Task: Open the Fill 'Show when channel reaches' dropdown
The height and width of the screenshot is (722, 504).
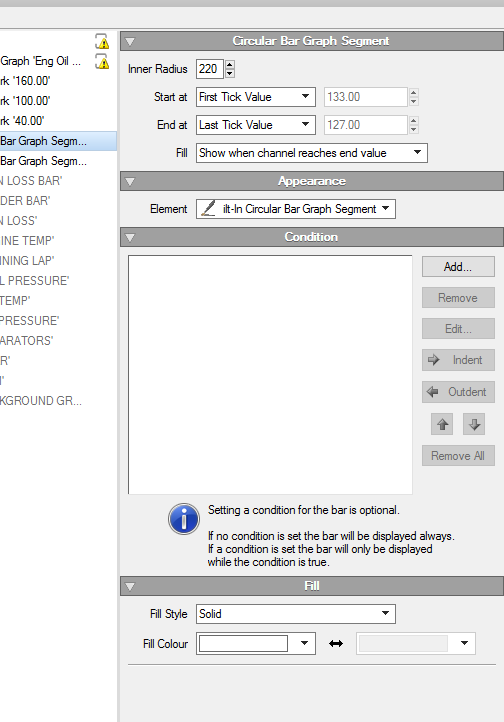Action: point(312,153)
